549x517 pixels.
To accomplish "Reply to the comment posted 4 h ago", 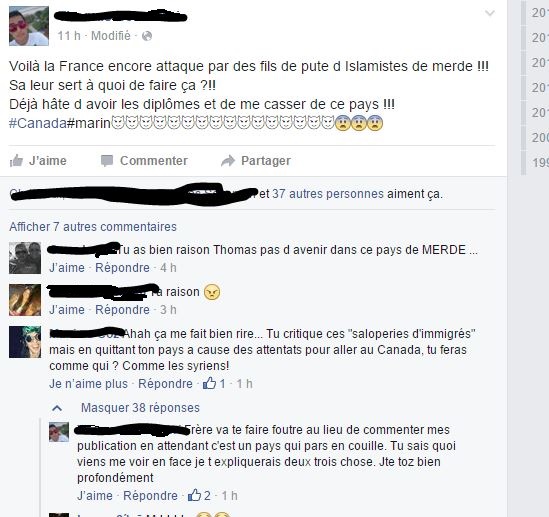I will point(123,268).
